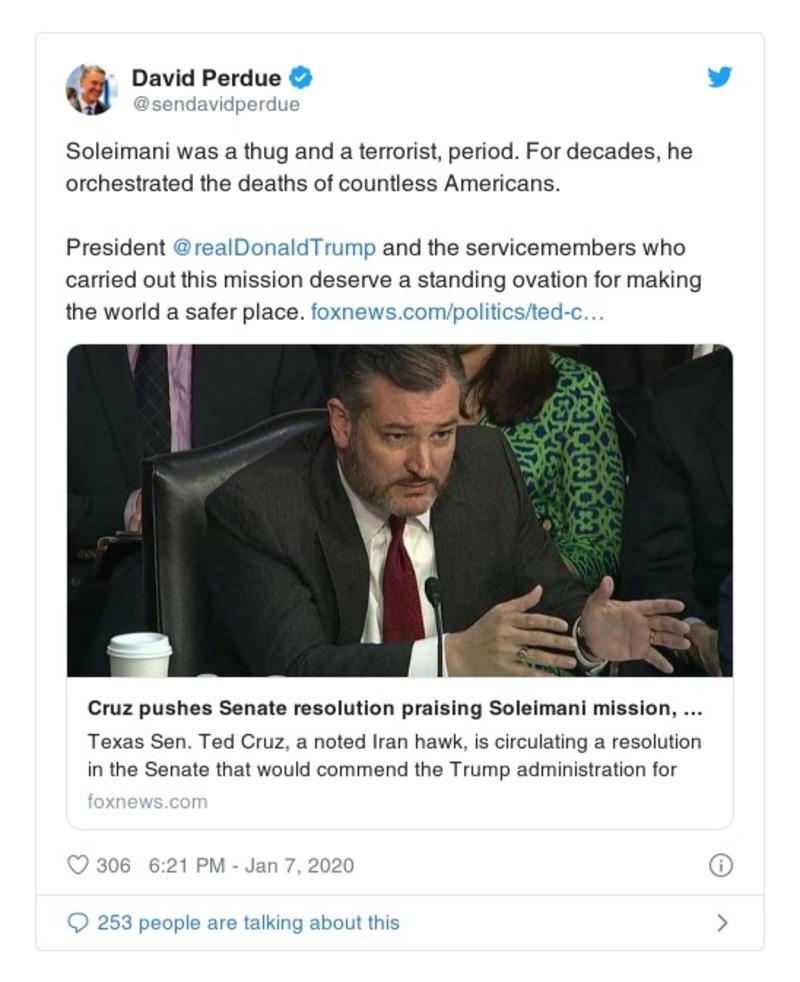
Task: Select the article description text snippet
Action: [x=400, y=755]
